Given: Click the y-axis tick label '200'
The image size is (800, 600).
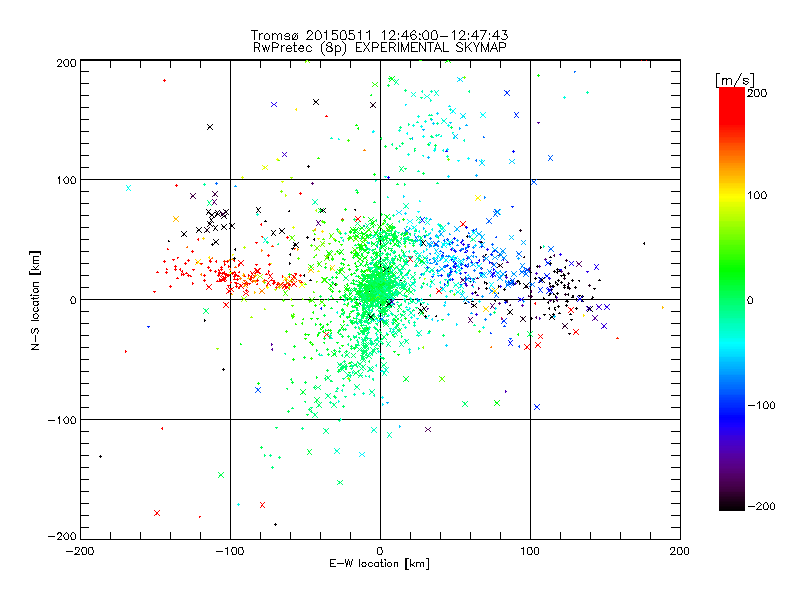Looking at the screenshot, I should (66, 63).
